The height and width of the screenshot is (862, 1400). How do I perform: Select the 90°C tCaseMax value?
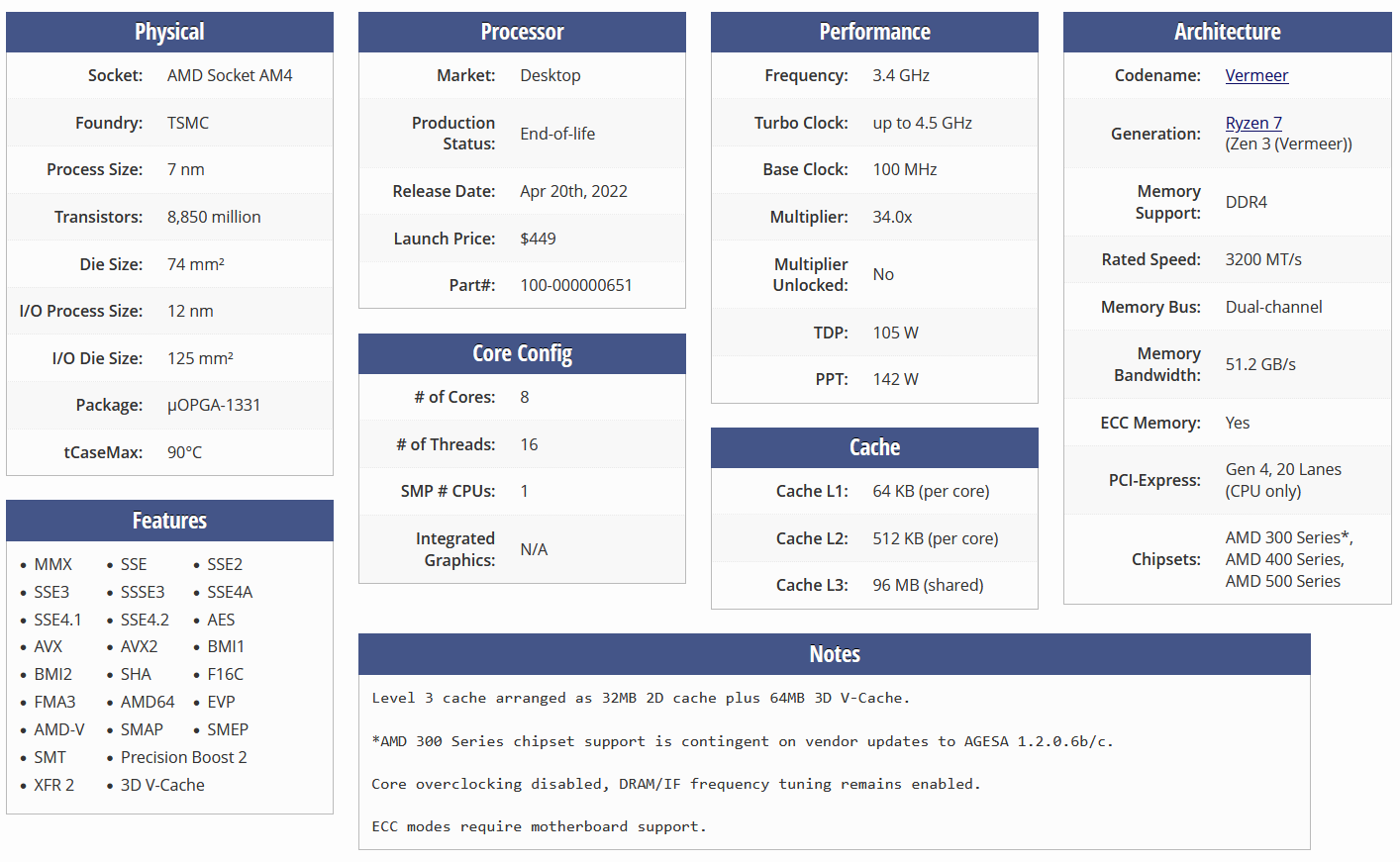click(x=184, y=452)
